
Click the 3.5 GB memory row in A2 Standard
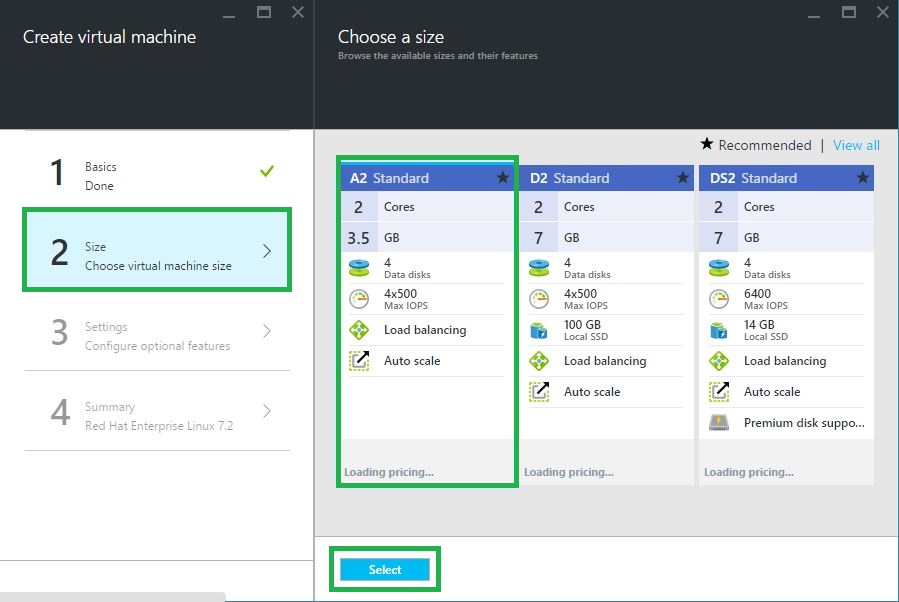click(x=428, y=237)
